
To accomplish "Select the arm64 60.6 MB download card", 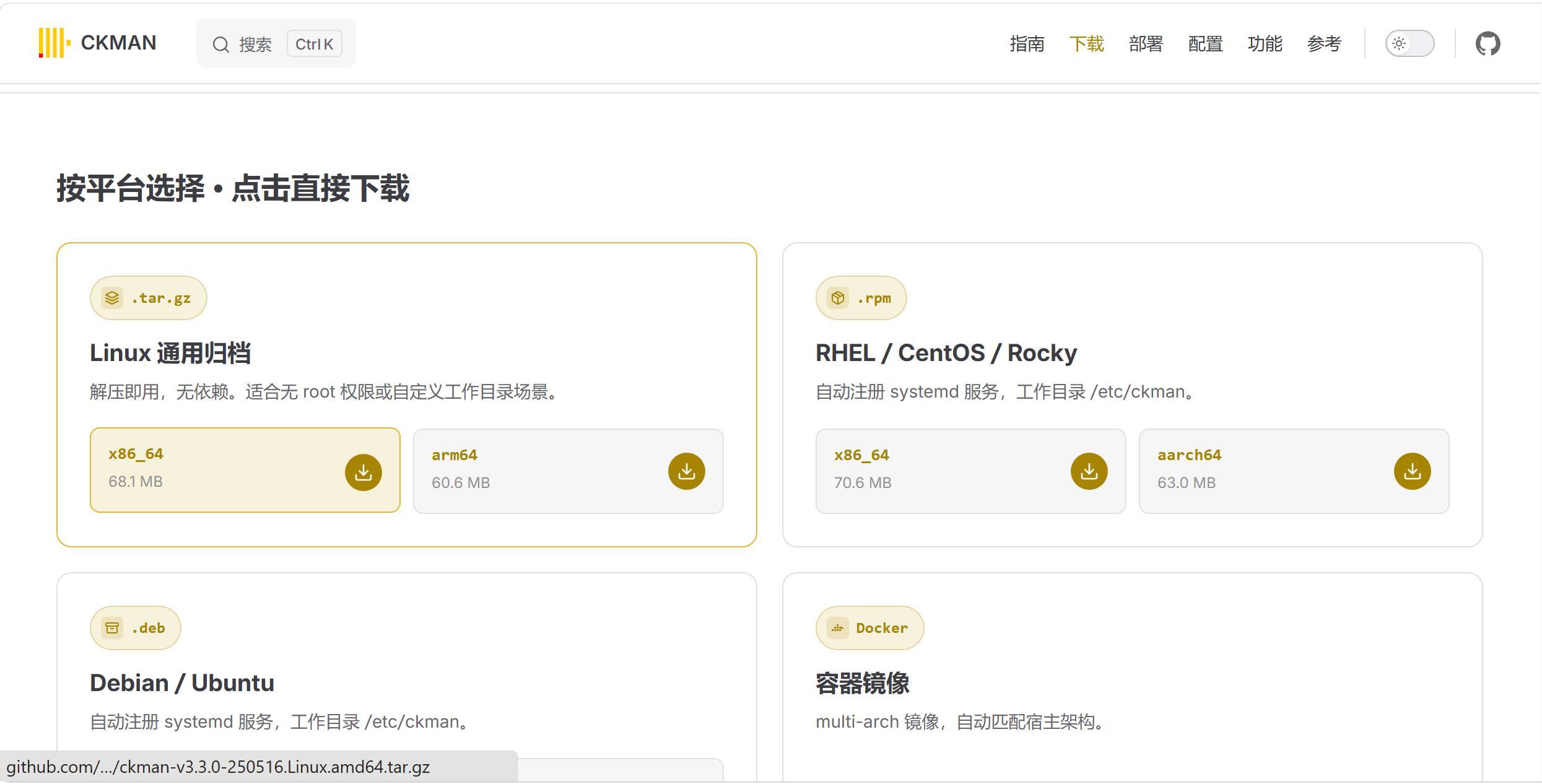I will click(568, 471).
